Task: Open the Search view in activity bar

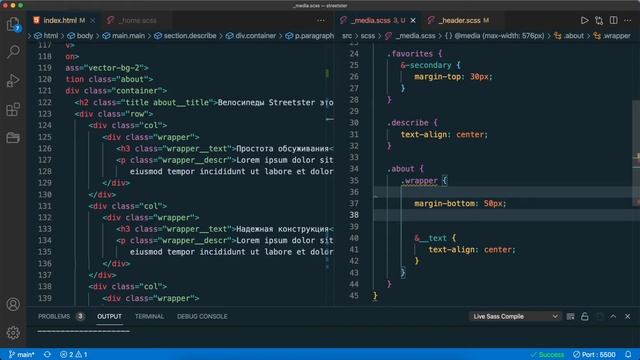Action: pyautogui.click(x=13, y=52)
